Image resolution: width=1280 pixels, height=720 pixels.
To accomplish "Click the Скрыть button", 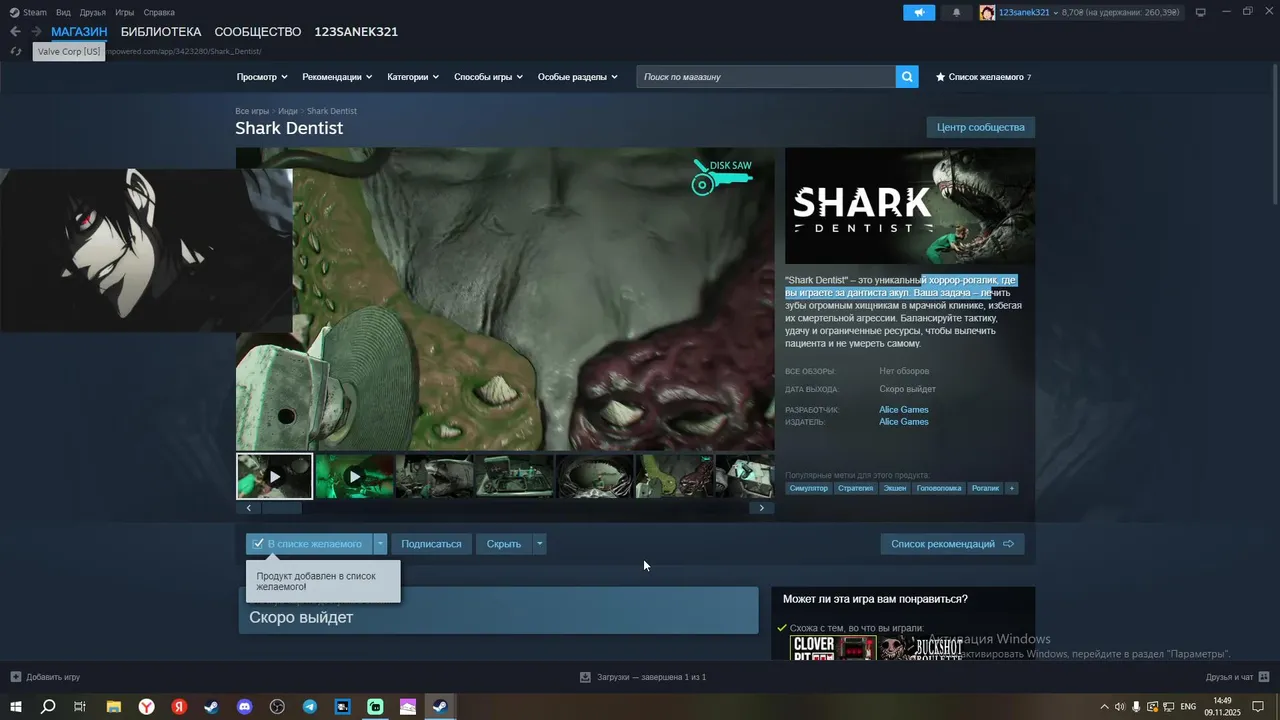I will pyautogui.click(x=504, y=544).
